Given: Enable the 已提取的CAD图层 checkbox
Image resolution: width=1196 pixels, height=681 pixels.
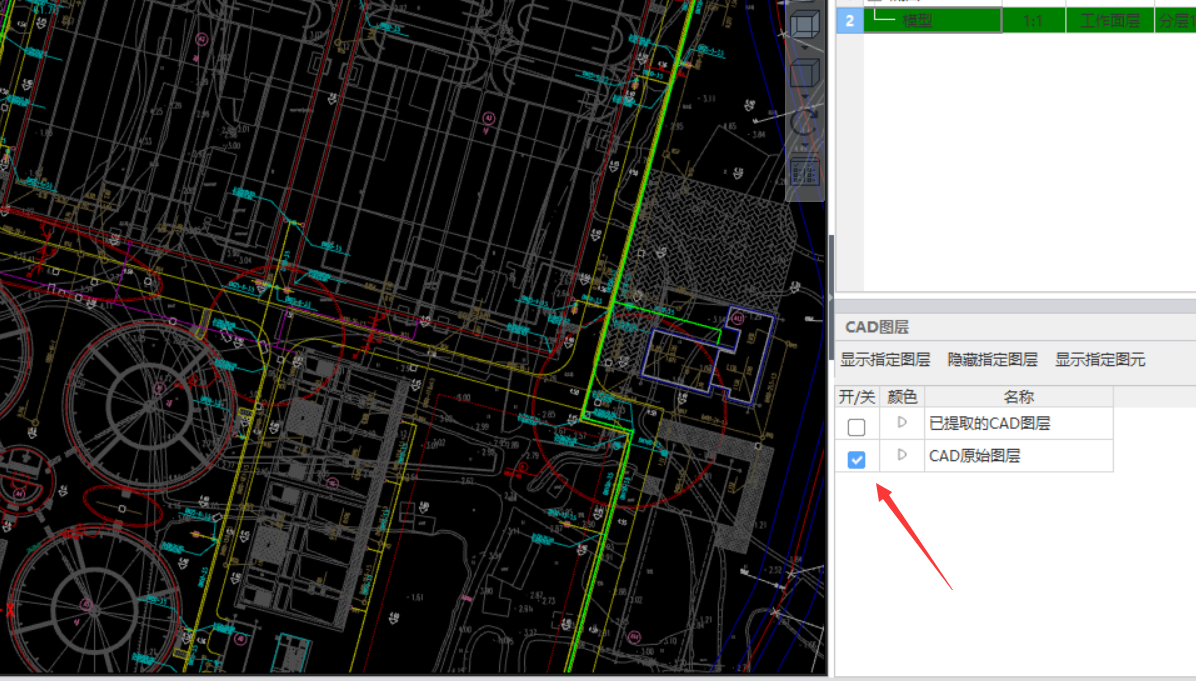Looking at the screenshot, I should [x=857, y=427].
